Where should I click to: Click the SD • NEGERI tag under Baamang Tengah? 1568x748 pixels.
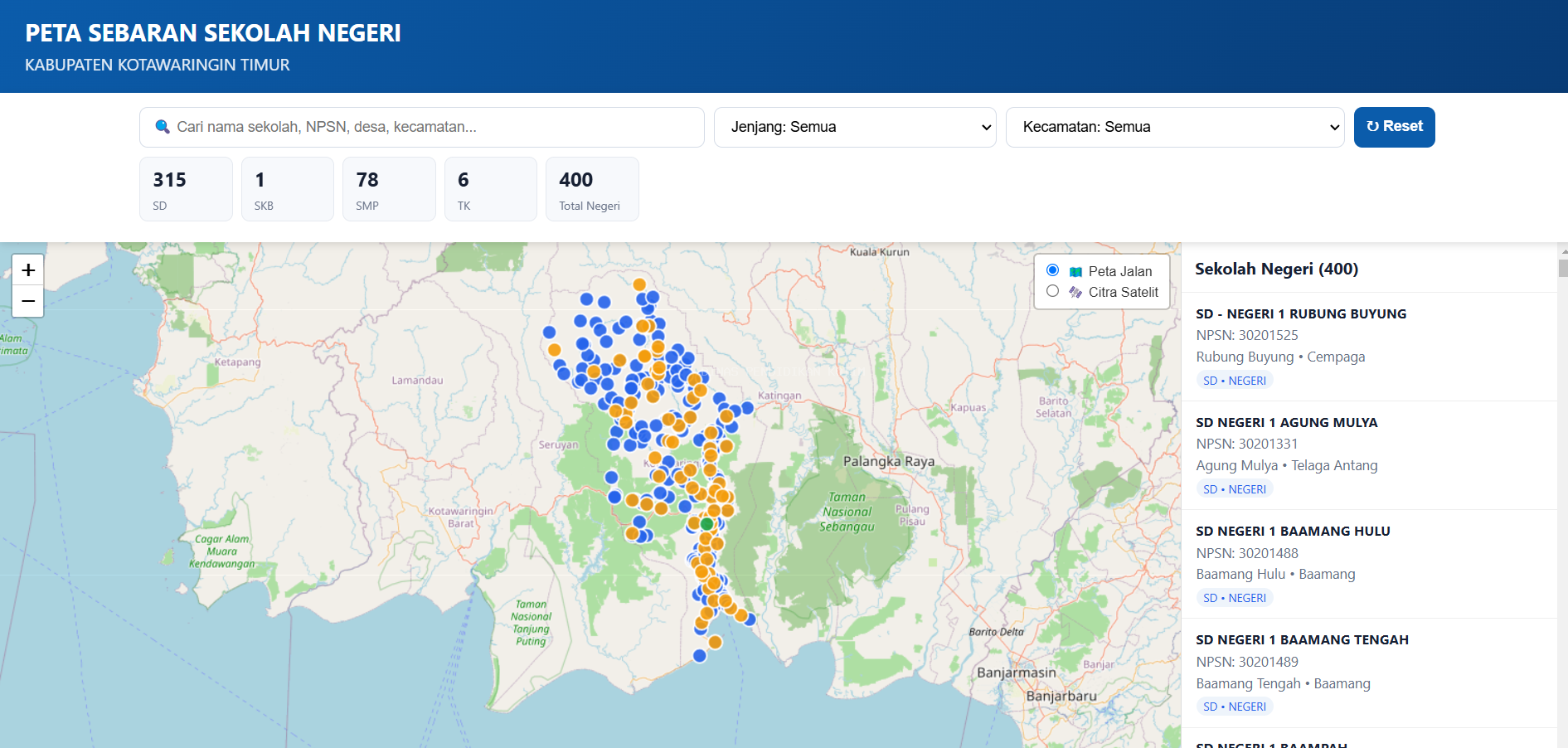1235,707
